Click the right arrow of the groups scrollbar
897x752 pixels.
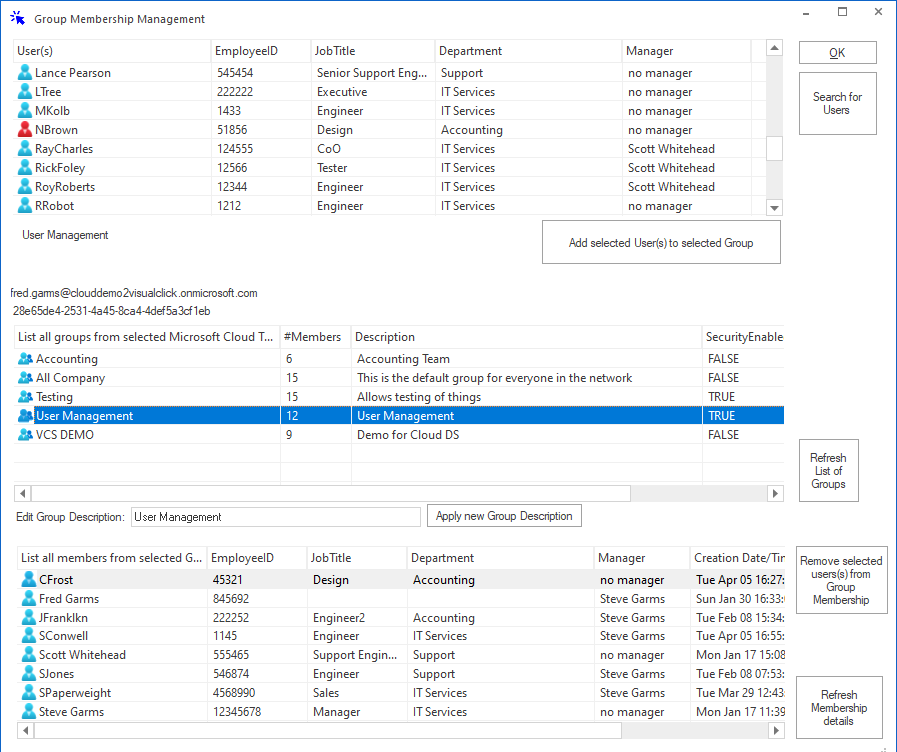pos(777,492)
